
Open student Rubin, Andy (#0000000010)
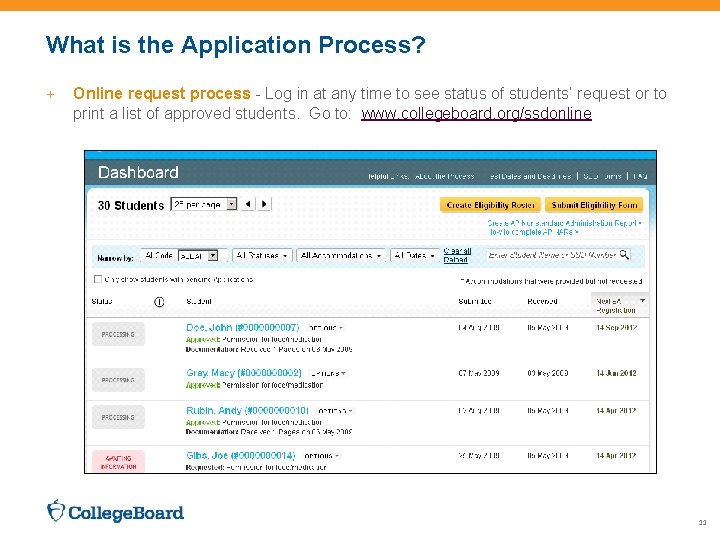[x=247, y=410]
